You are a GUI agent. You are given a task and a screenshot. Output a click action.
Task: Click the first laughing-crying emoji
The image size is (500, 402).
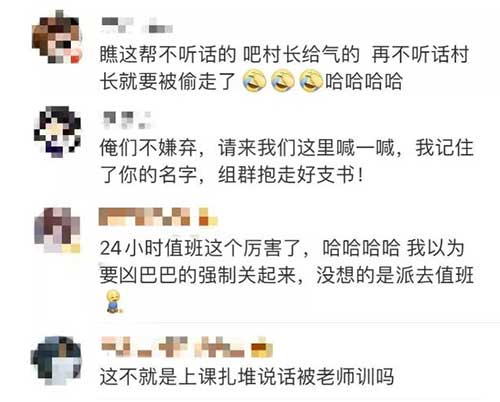tap(254, 81)
